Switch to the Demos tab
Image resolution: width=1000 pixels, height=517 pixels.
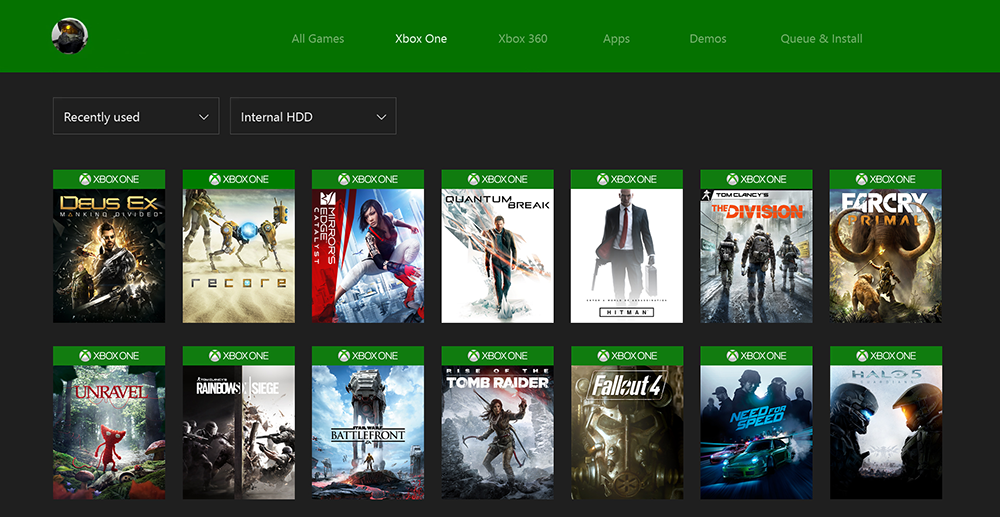point(708,39)
